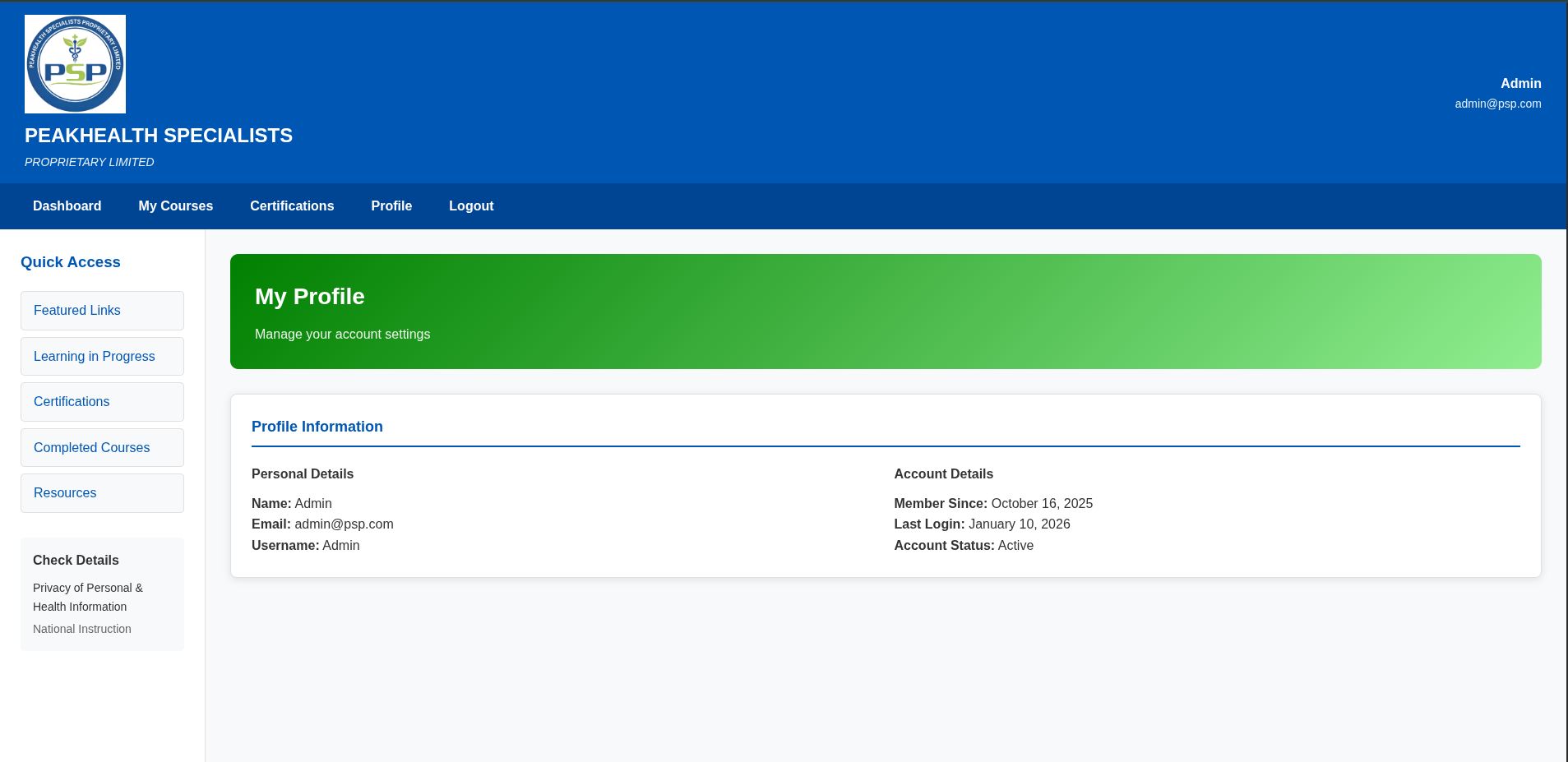1568x762 pixels.
Task: Go to My Courses in navigation bar
Action: tap(175, 206)
